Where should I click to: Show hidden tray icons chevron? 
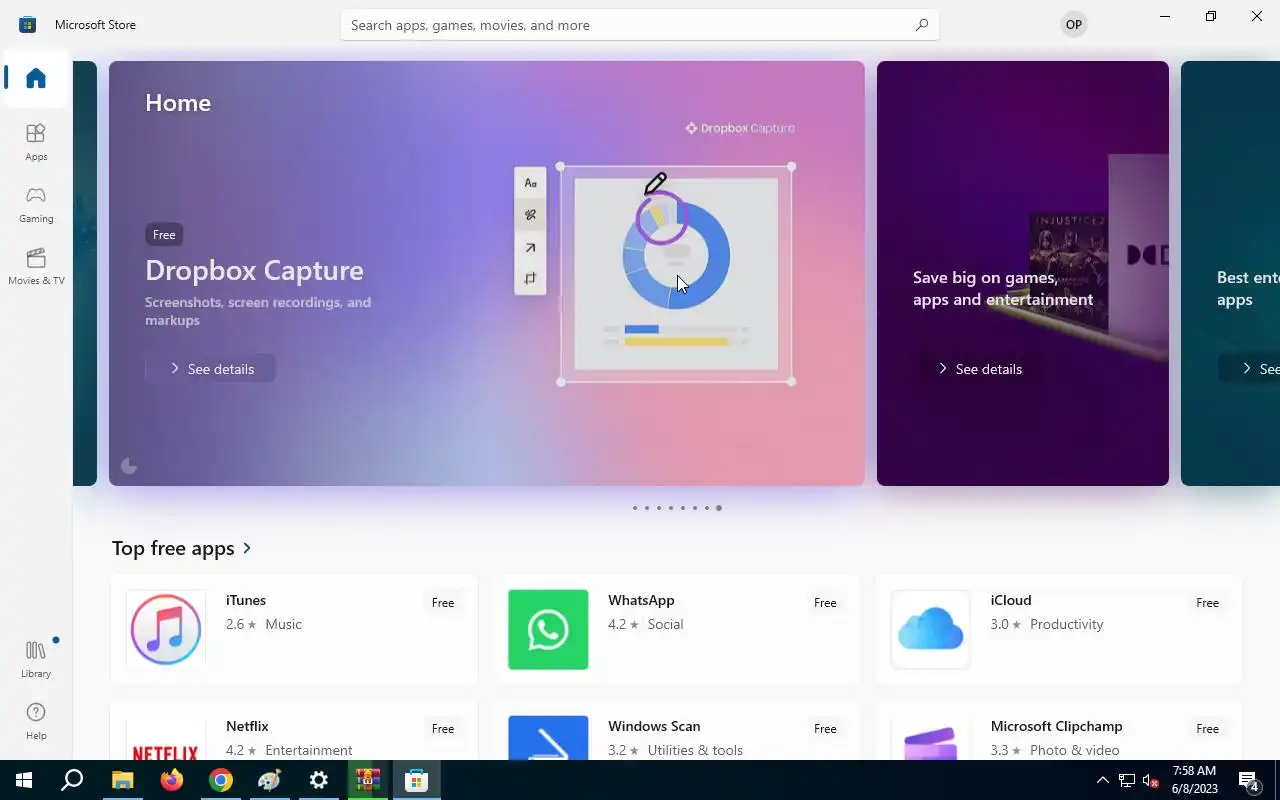[1103, 780]
